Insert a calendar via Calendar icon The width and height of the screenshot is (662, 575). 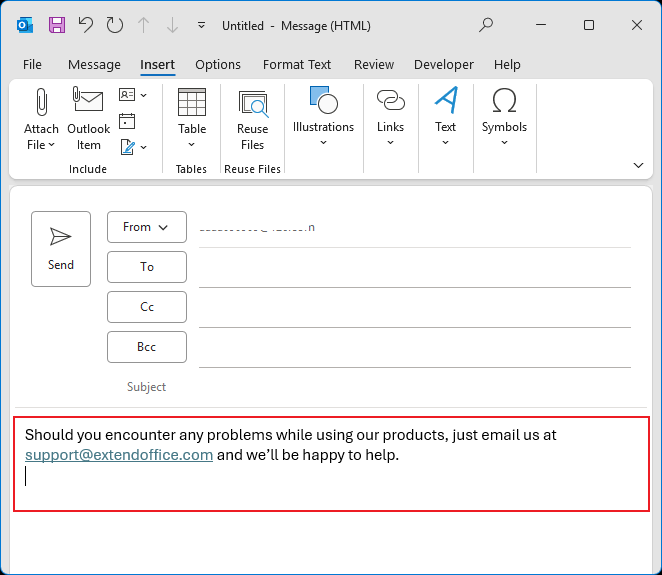click(x=127, y=121)
